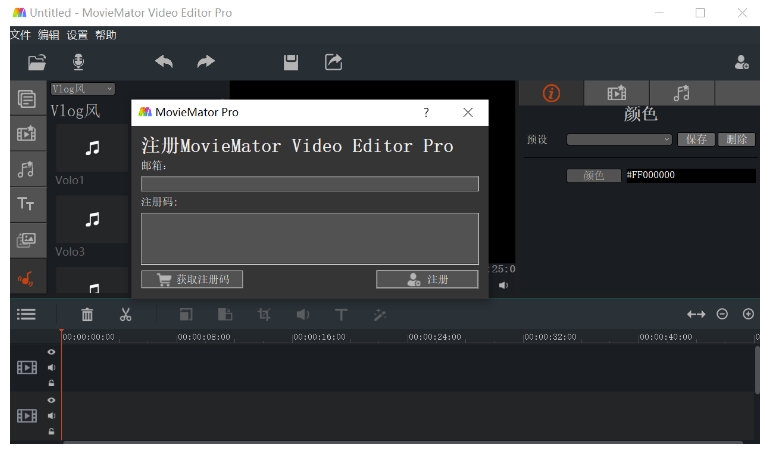
Task: Select Volo3 music thumbnail
Action: 92,219
